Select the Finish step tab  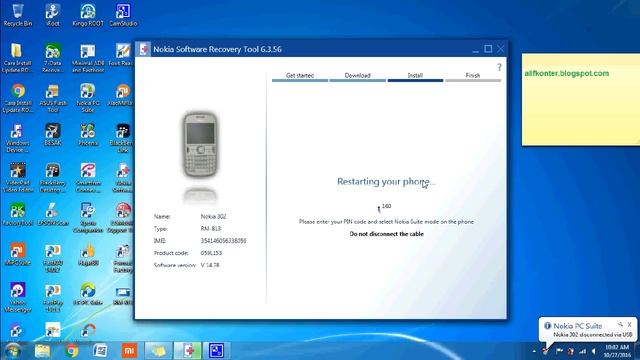473,76
